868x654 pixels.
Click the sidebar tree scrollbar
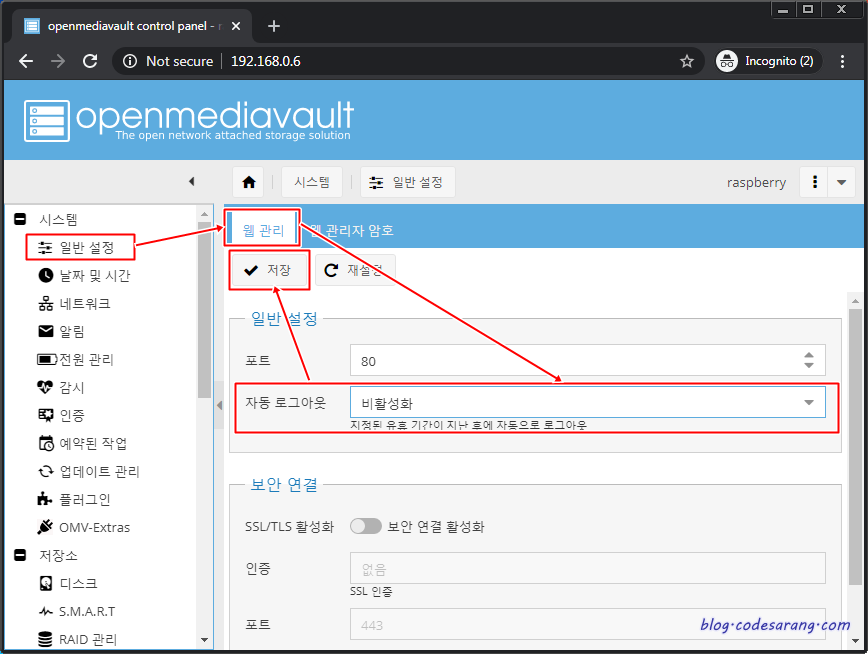(x=204, y=310)
